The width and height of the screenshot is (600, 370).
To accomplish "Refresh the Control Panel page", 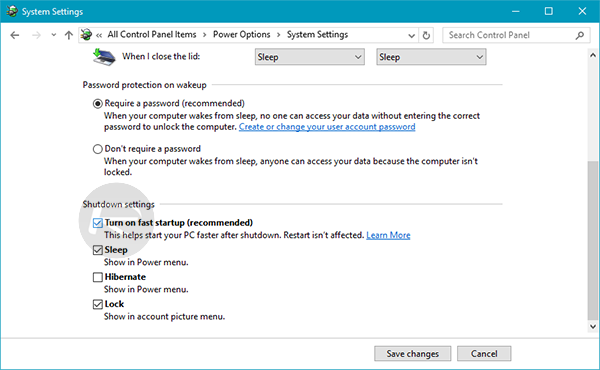I will [x=426, y=35].
